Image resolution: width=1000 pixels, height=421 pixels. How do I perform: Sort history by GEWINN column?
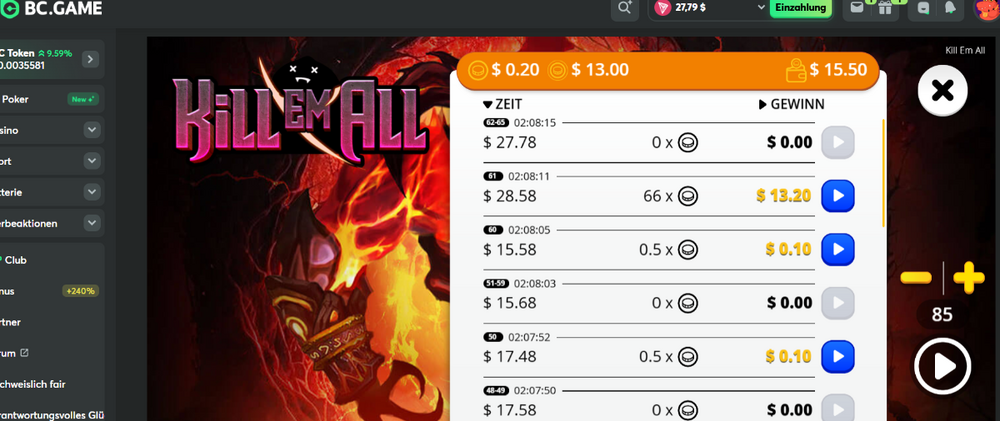tap(791, 105)
